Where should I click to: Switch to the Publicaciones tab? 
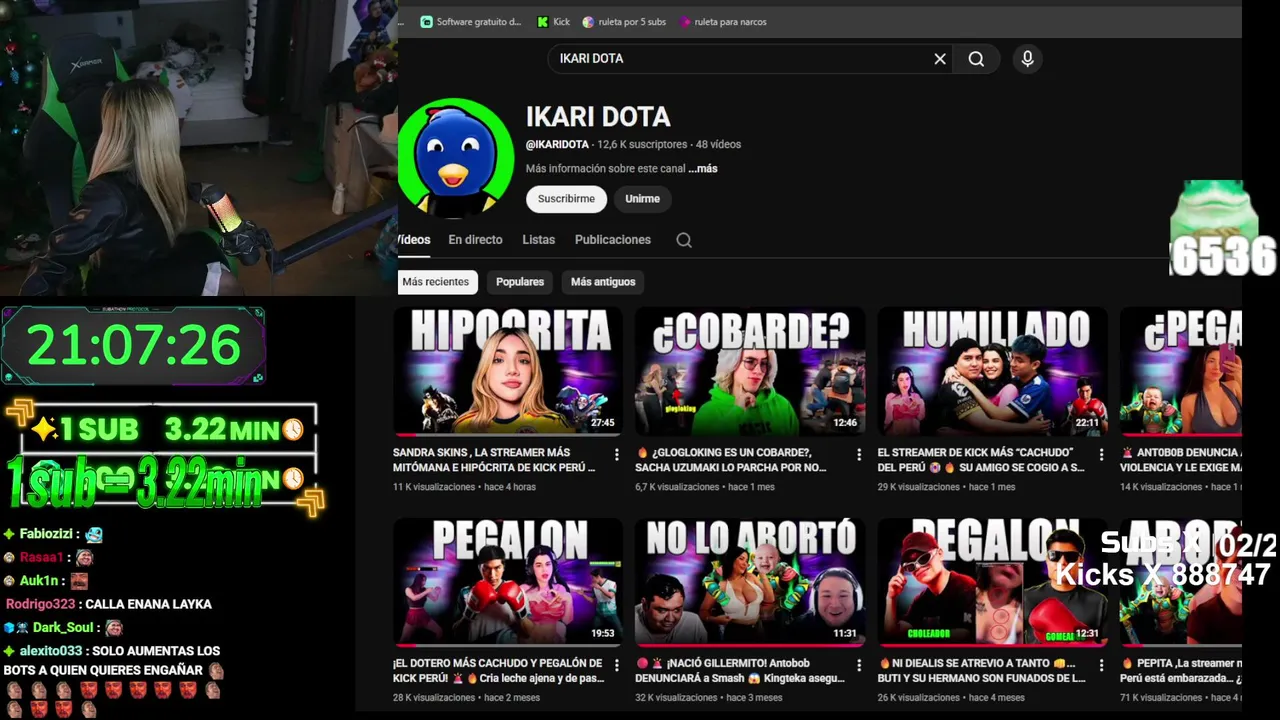click(613, 240)
